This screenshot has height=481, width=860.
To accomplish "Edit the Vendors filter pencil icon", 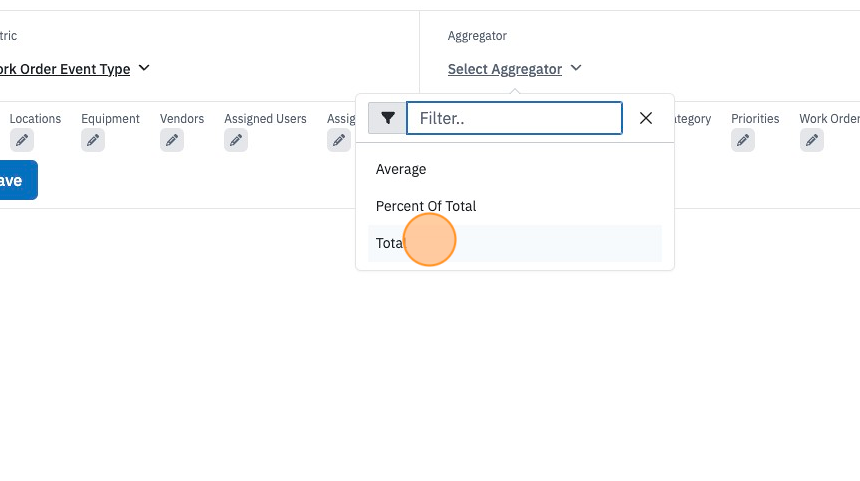I will (x=172, y=140).
